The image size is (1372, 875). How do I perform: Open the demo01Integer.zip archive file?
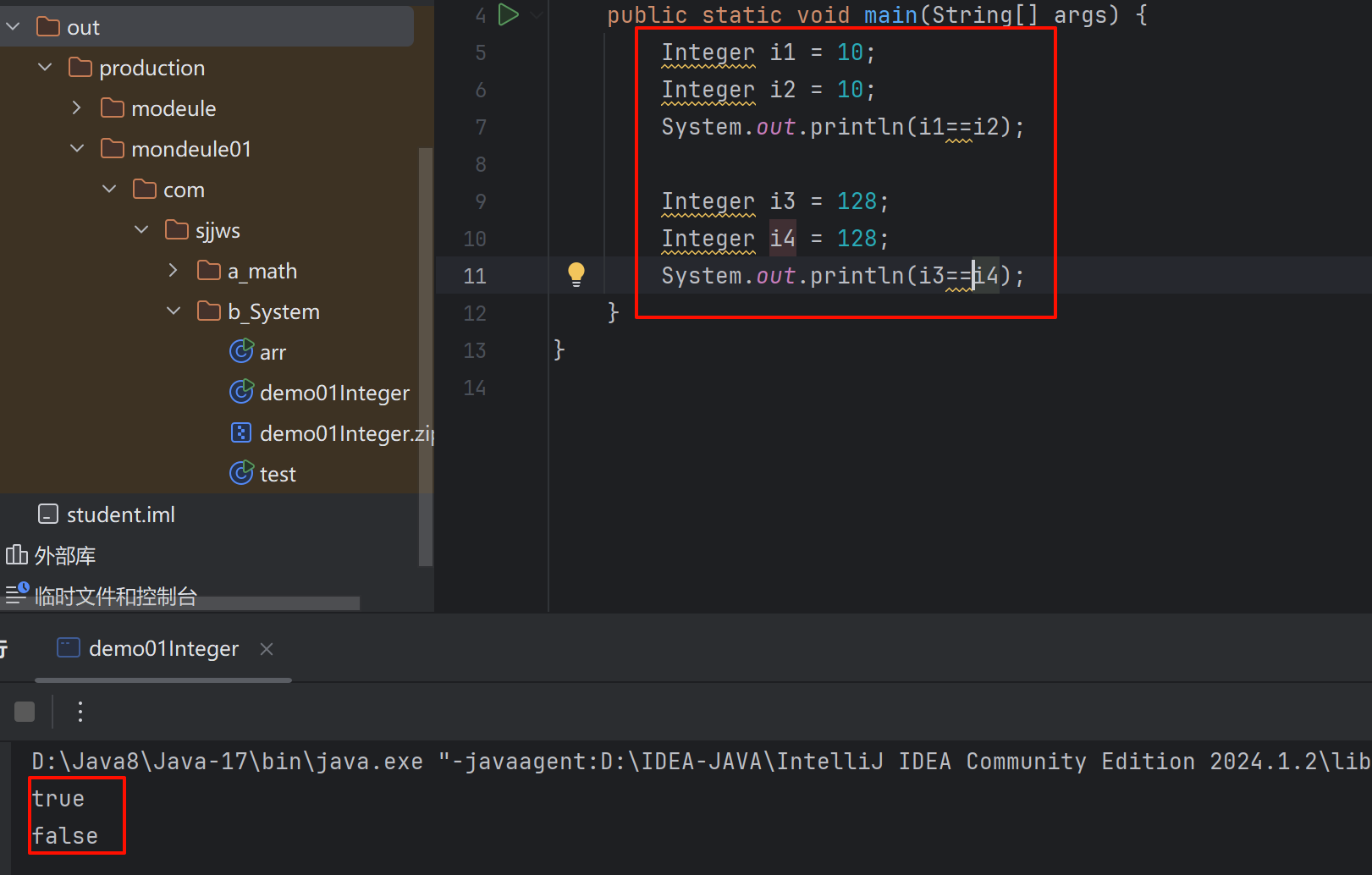[345, 433]
